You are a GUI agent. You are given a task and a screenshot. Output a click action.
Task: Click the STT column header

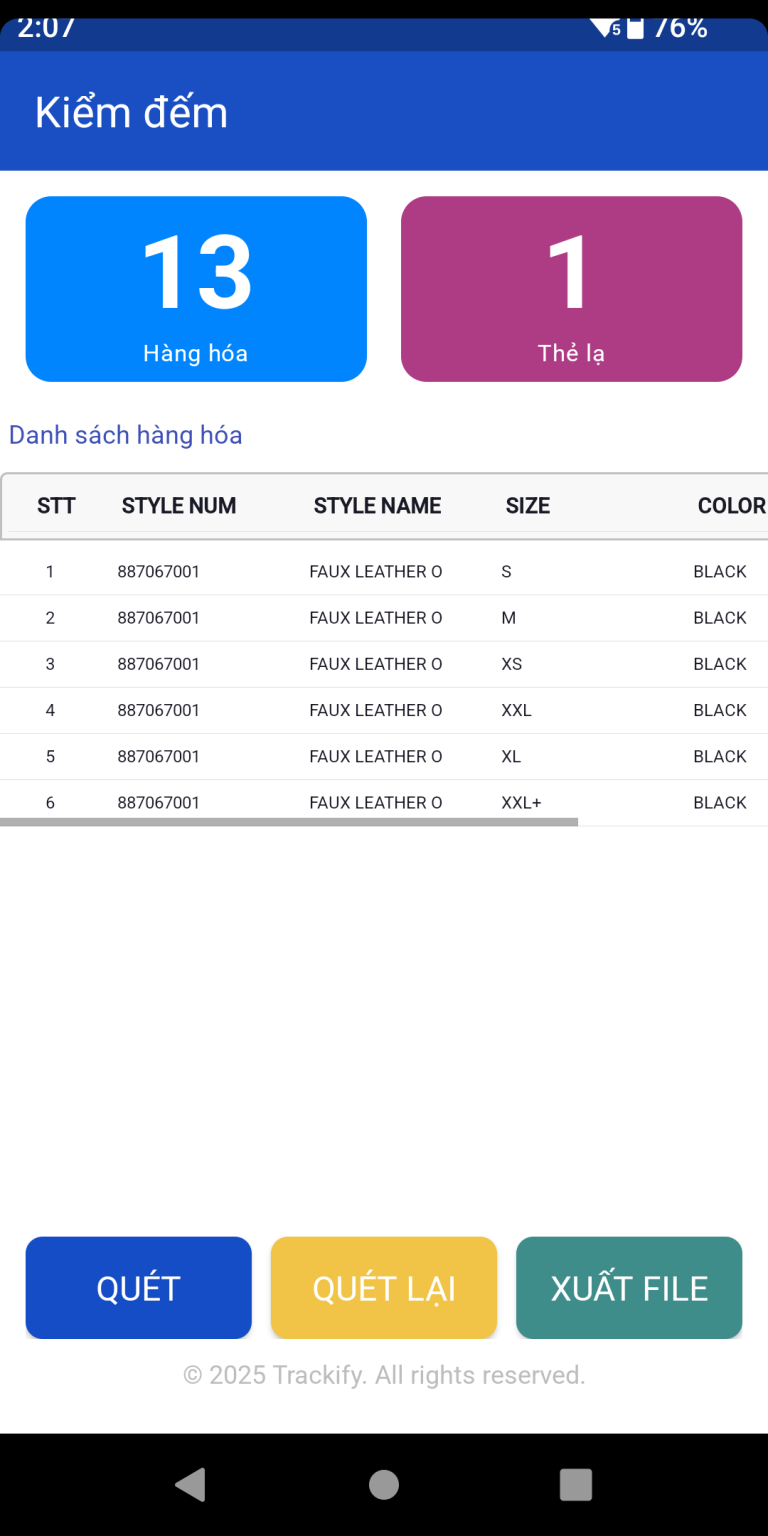pyautogui.click(x=56, y=506)
